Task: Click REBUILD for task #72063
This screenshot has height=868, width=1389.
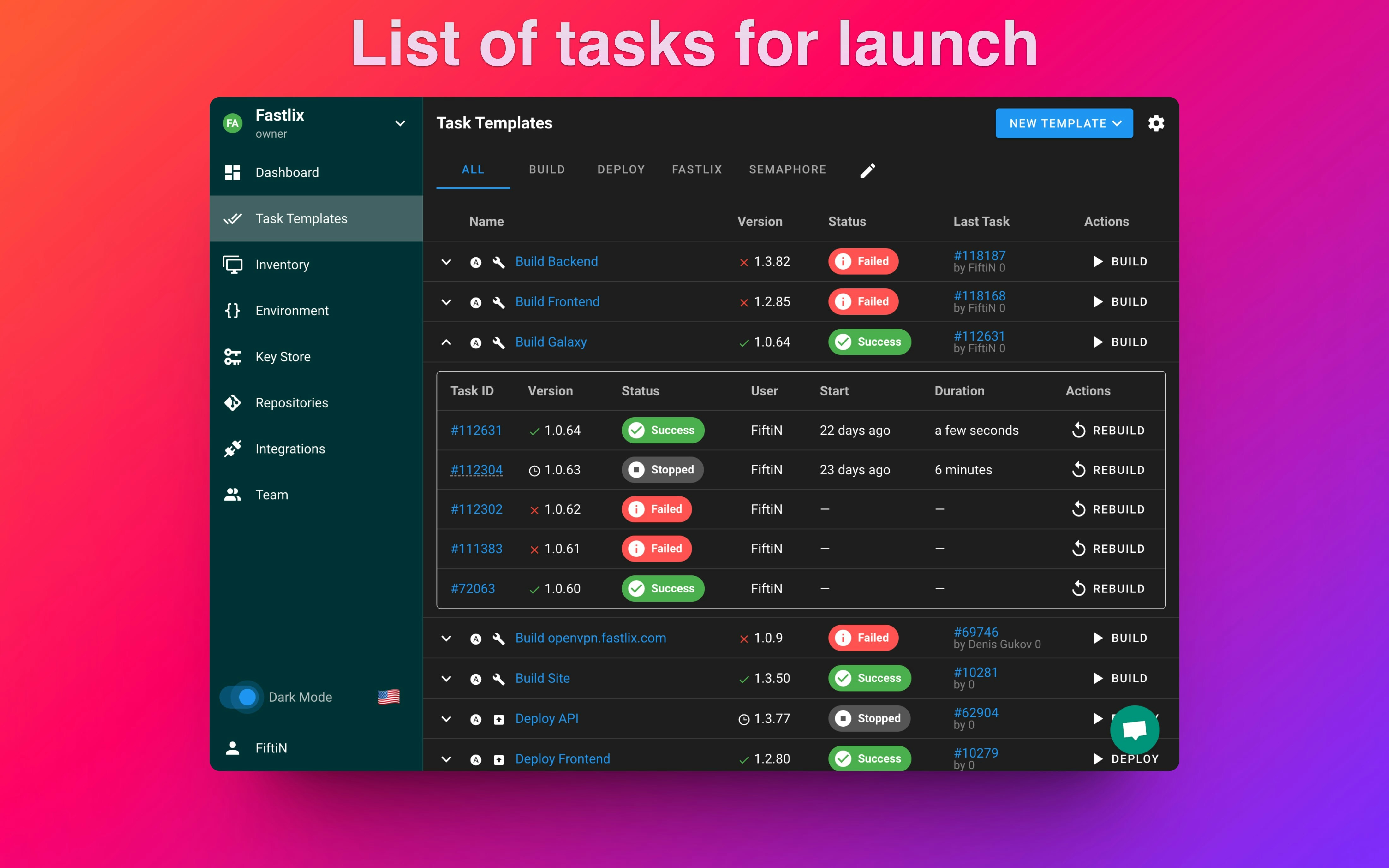Action: coord(1108,588)
